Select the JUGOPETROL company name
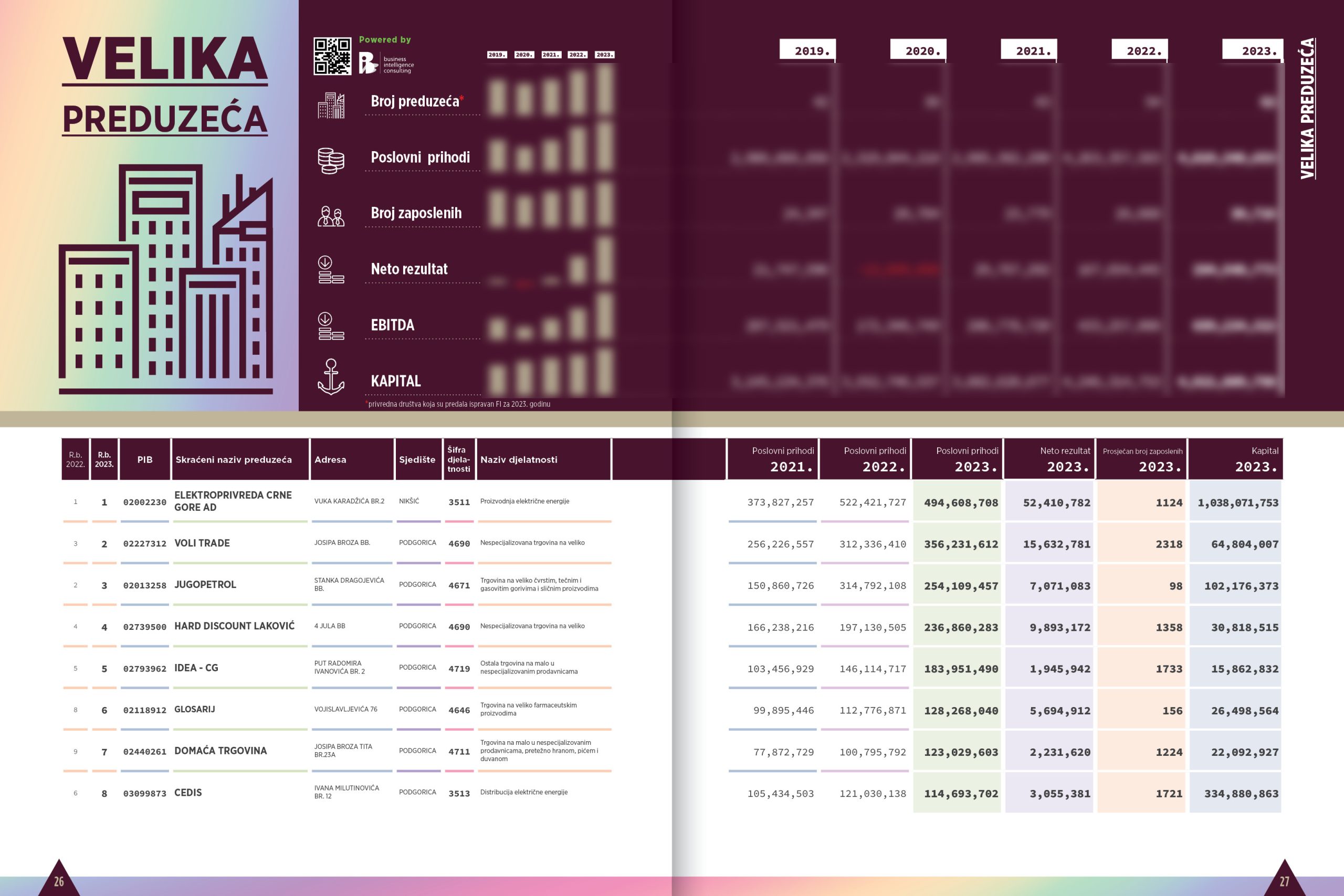 tap(205, 585)
